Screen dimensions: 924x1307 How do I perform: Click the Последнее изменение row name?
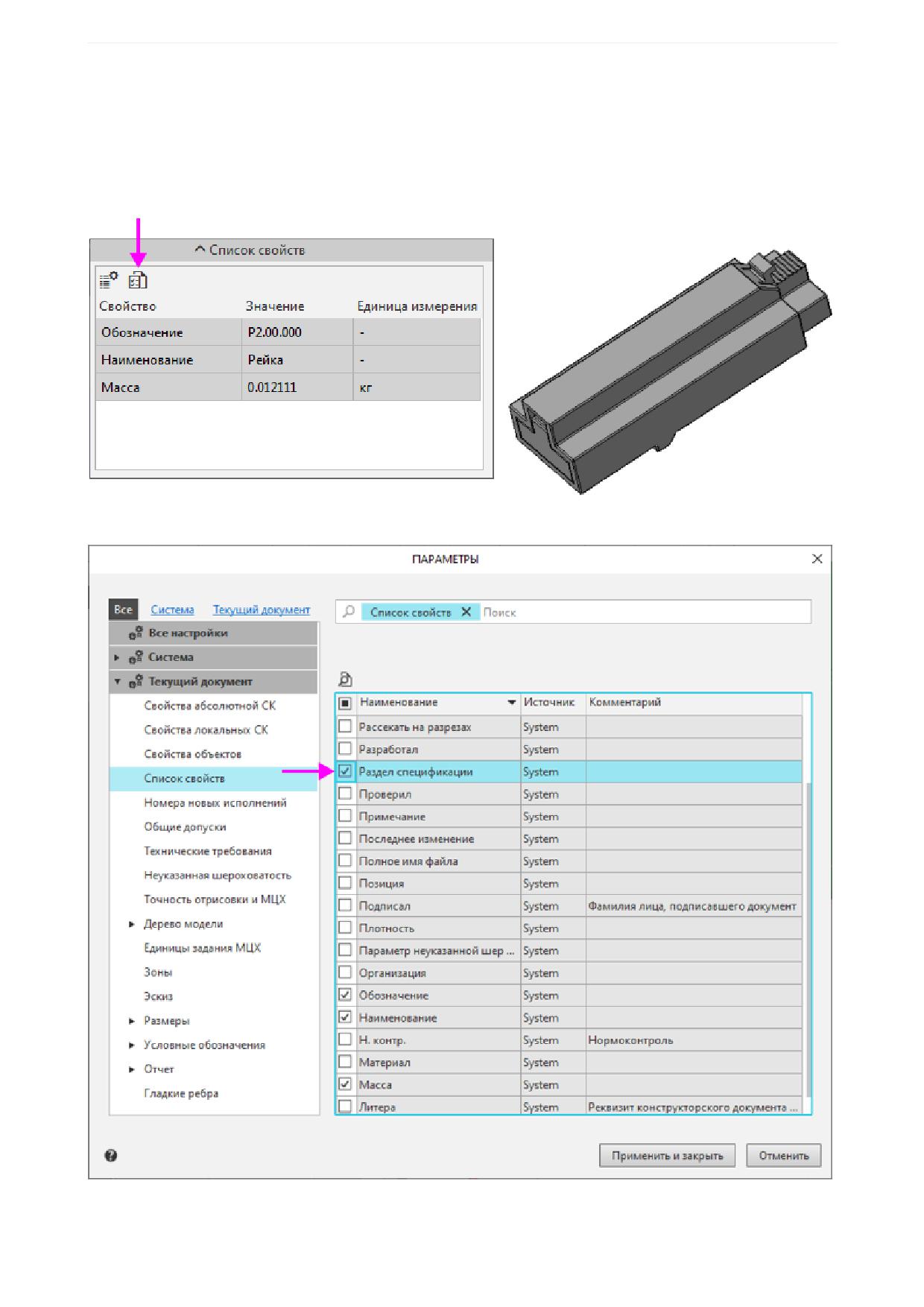click(x=417, y=839)
